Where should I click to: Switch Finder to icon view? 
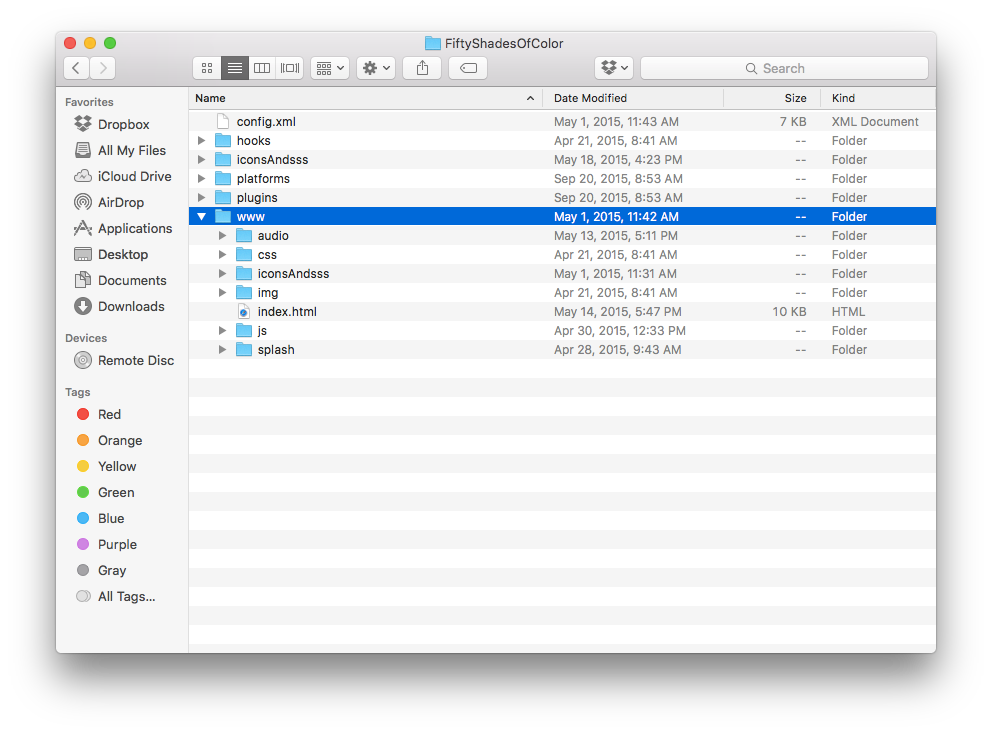pos(206,67)
